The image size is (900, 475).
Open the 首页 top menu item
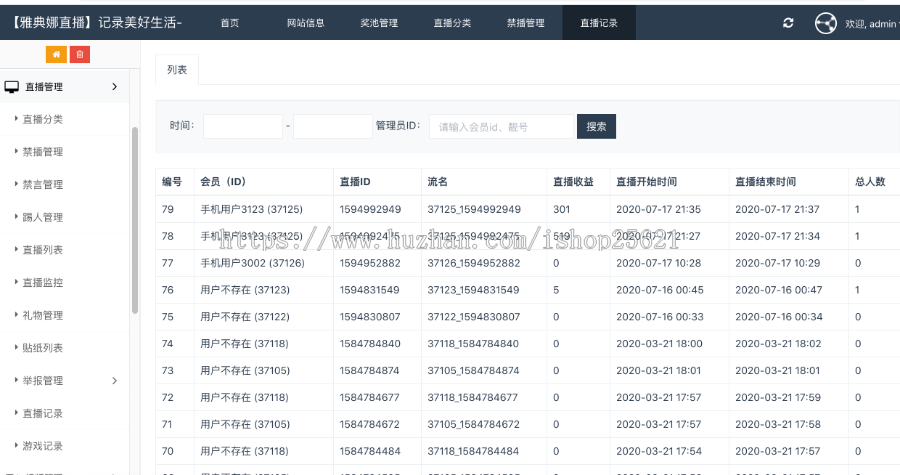(x=229, y=23)
